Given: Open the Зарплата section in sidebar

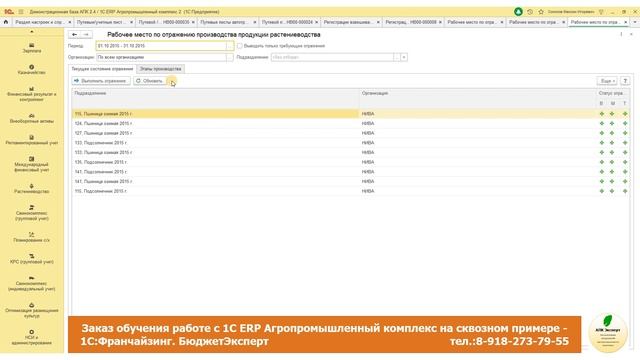Looking at the screenshot, I should (32, 48).
